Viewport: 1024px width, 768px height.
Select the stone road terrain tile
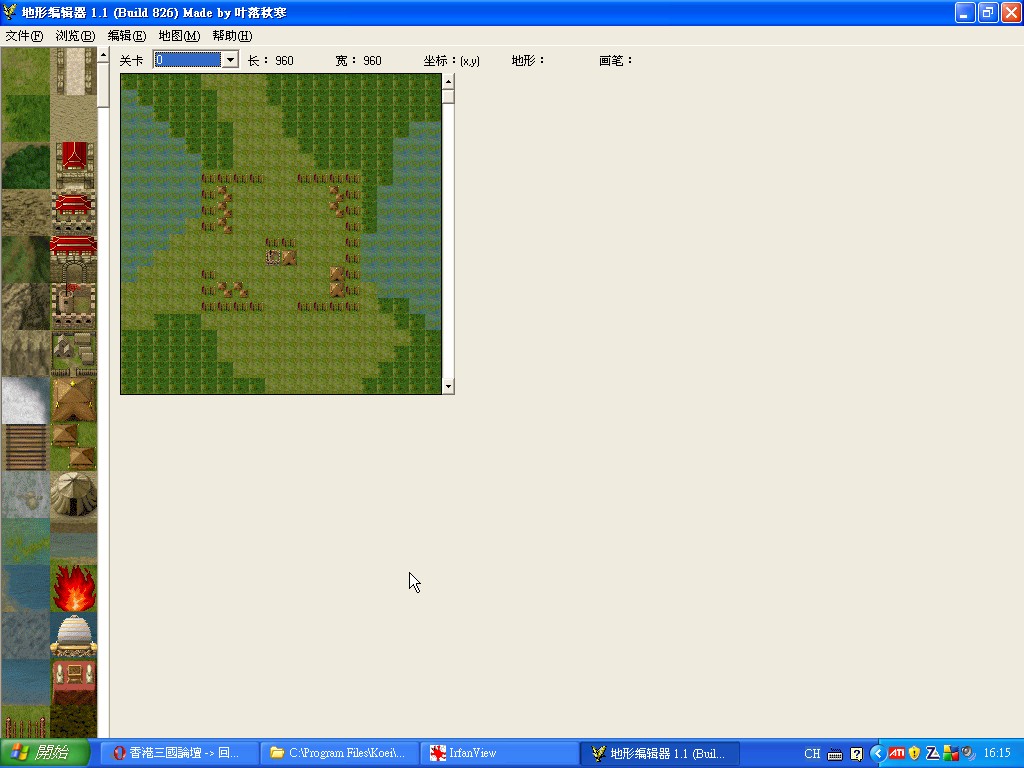73,71
